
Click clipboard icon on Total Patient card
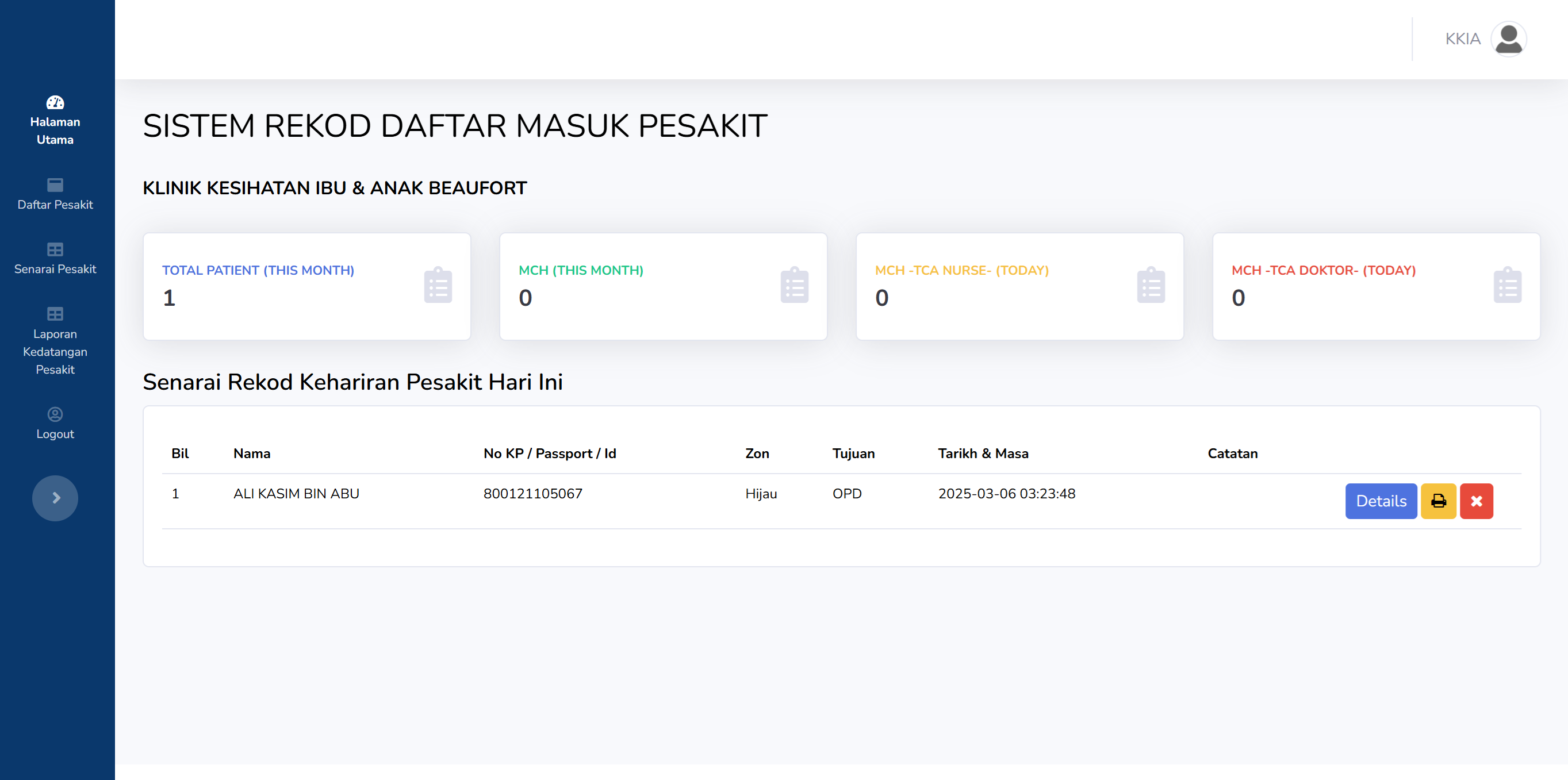click(x=438, y=285)
